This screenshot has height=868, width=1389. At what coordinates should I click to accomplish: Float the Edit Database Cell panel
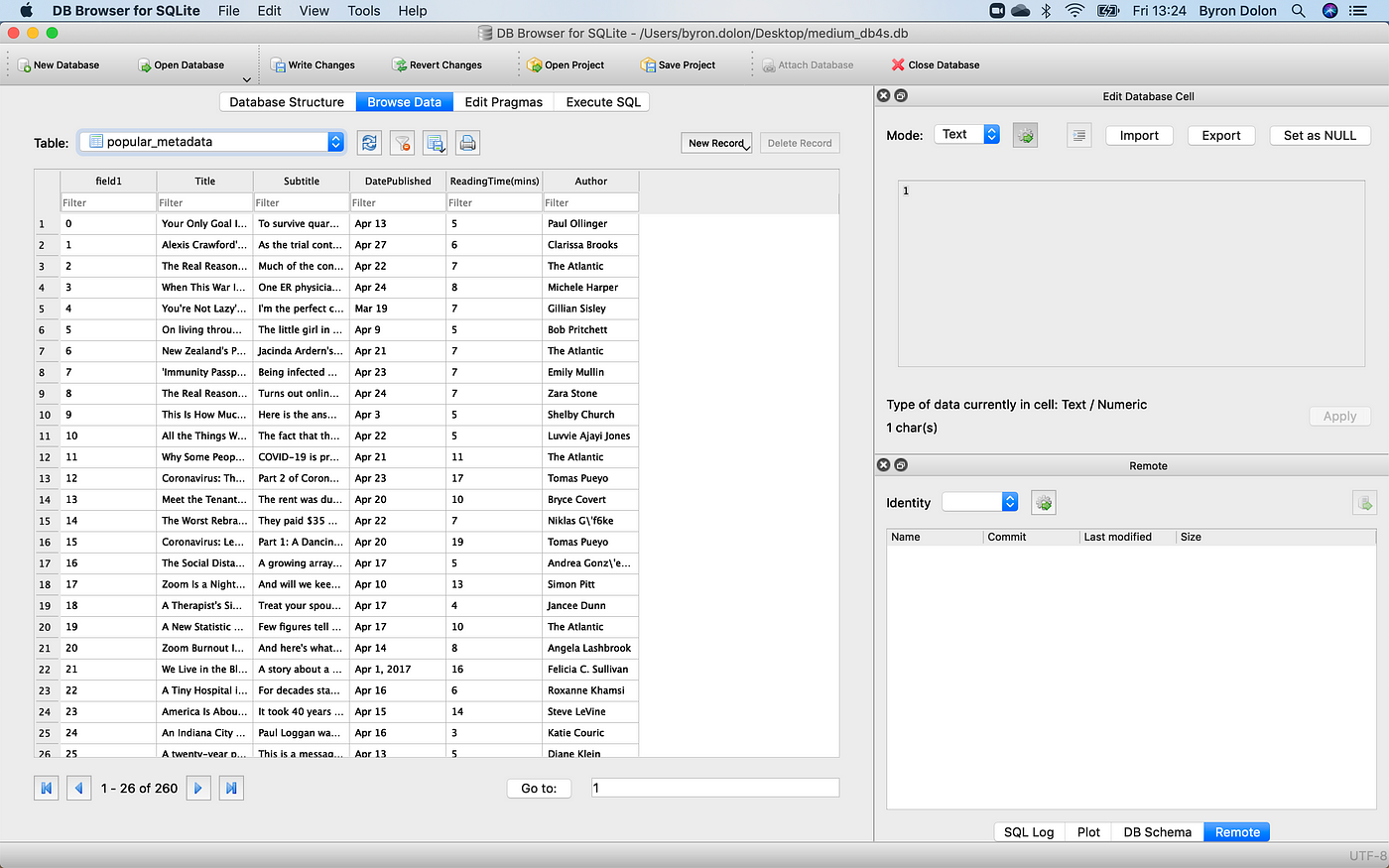(901, 95)
